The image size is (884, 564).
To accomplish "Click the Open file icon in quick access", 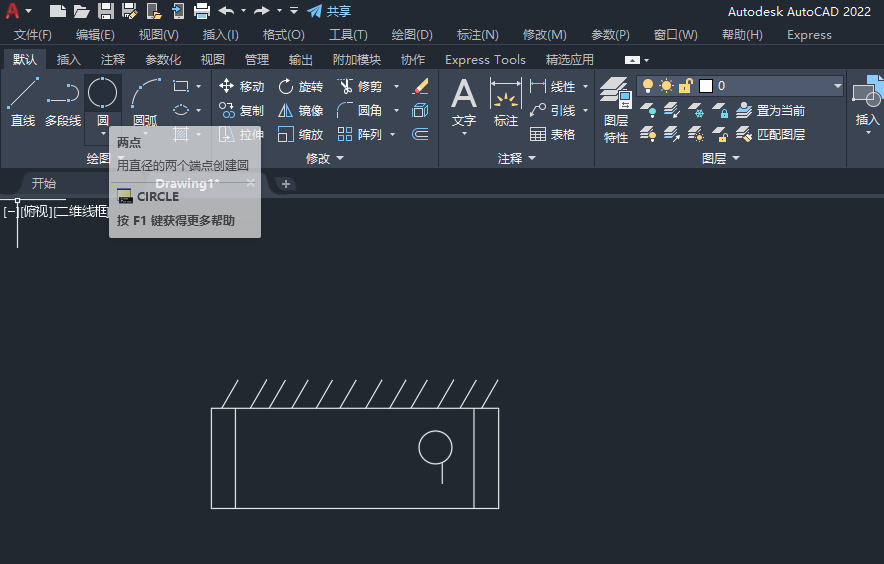I will coord(82,11).
